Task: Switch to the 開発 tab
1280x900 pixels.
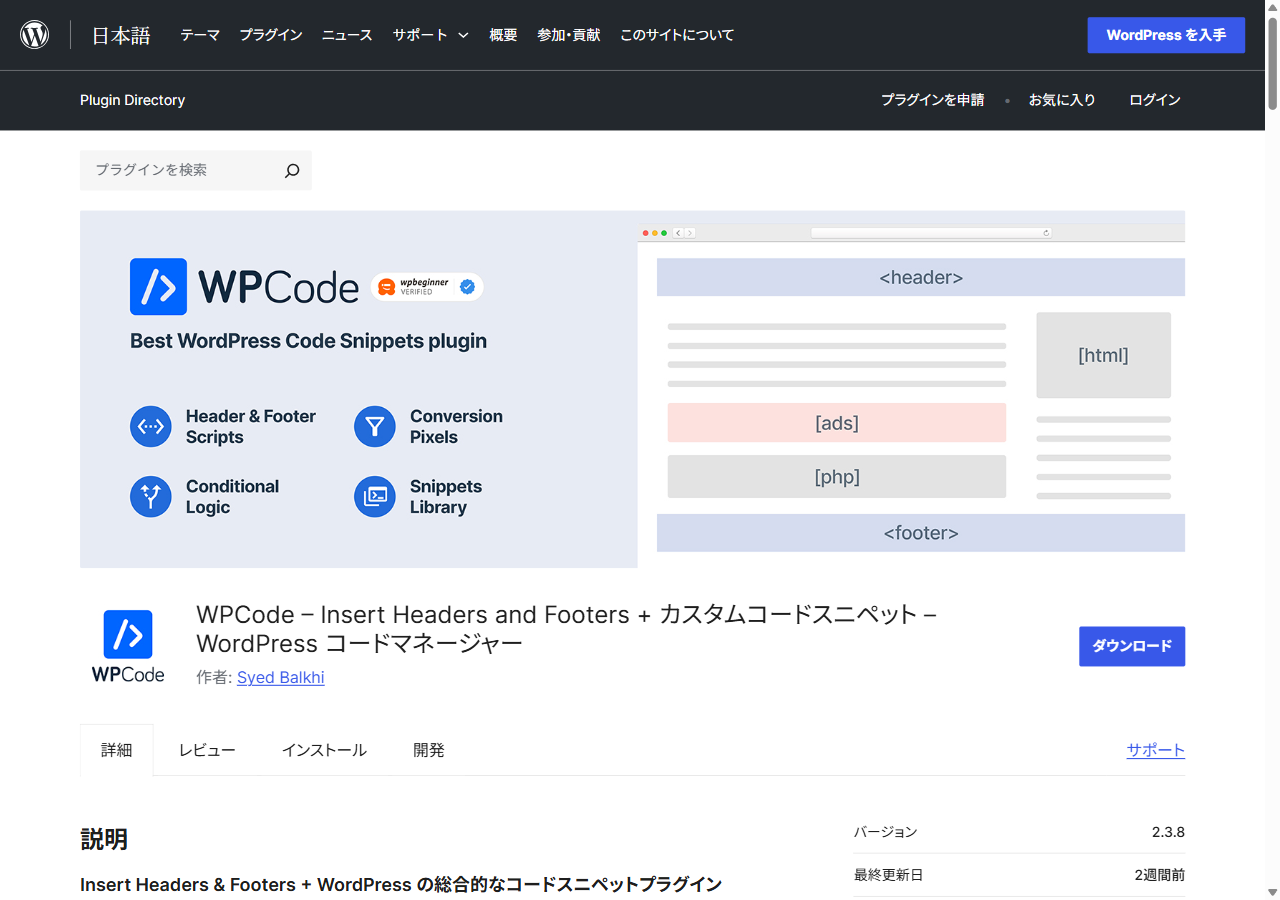Action: click(x=429, y=750)
